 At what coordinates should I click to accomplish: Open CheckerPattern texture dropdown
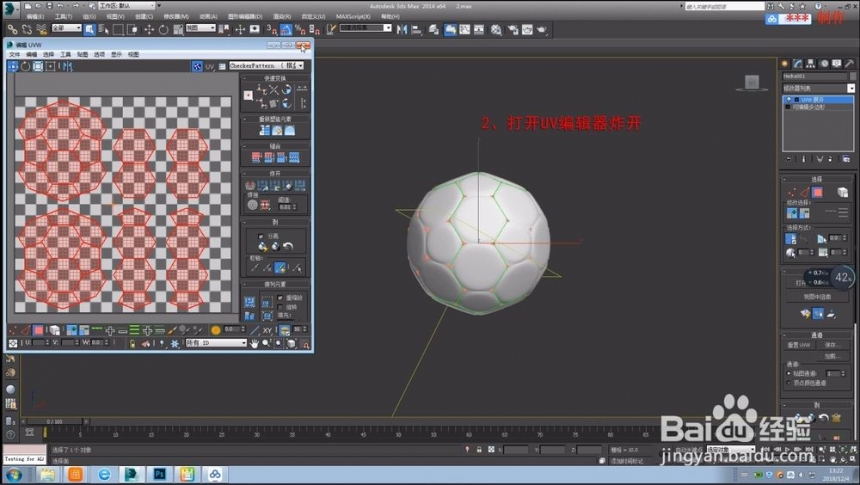[x=267, y=66]
